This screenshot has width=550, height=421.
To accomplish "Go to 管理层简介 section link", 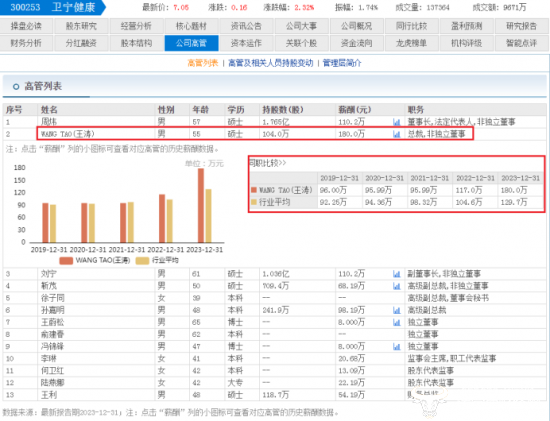I will click(x=342, y=63).
